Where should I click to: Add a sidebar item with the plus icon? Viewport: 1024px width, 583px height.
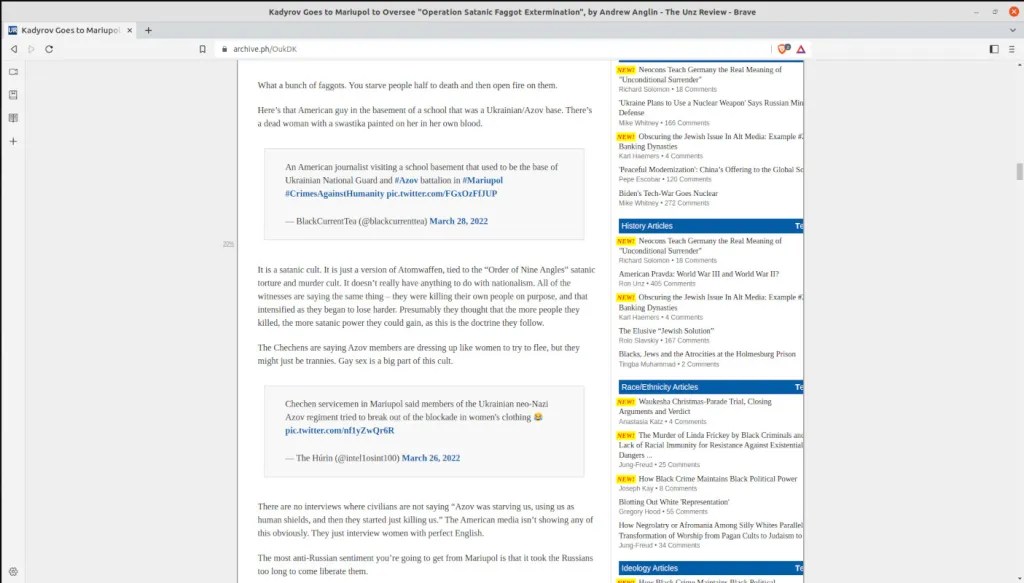click(13, 141)
